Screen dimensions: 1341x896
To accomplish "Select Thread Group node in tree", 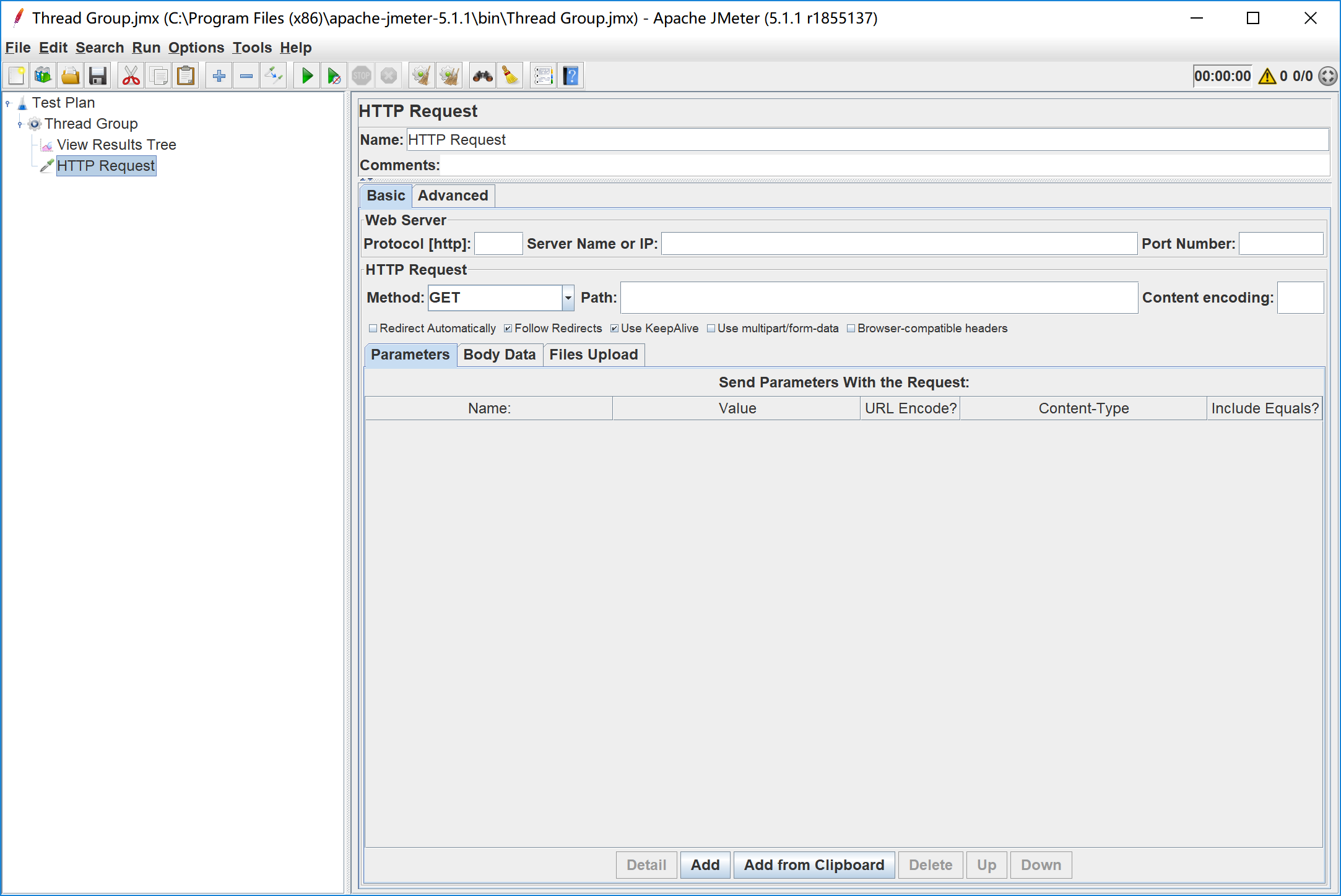I will click(x=91, y=124).
